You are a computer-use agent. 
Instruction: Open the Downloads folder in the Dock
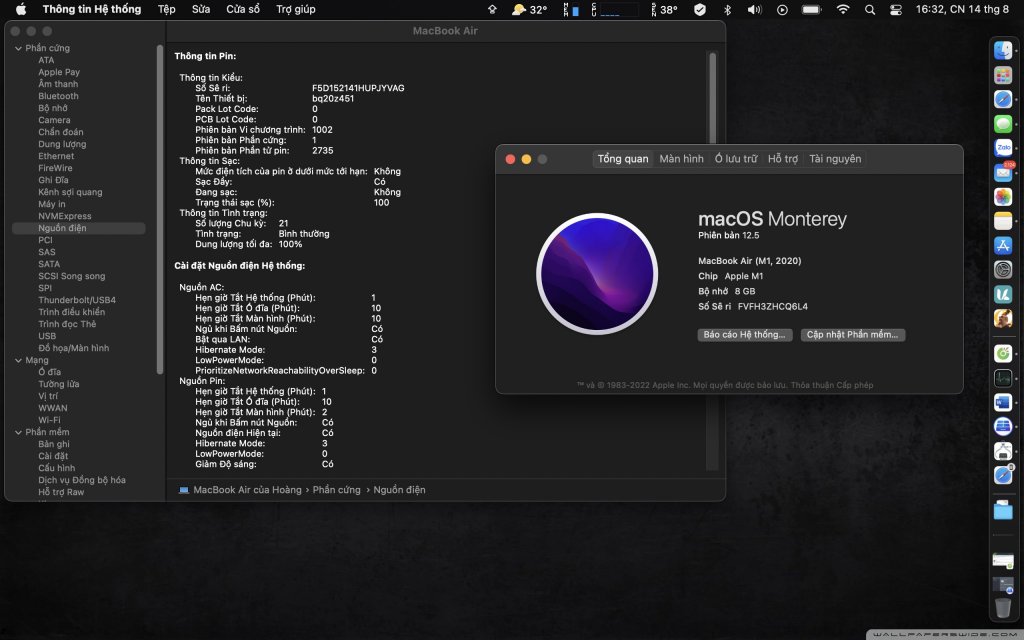click(1003, 510)
